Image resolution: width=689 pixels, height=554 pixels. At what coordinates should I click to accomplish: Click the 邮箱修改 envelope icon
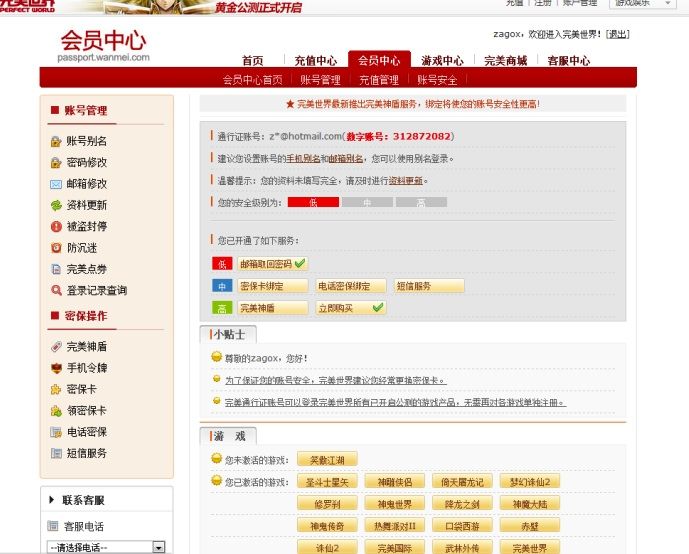coord(56,184)
